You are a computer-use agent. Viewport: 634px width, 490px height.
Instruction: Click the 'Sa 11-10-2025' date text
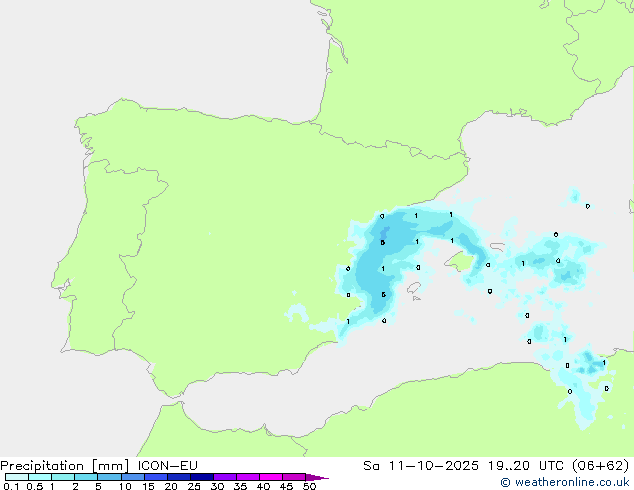[x=421, y=466]
